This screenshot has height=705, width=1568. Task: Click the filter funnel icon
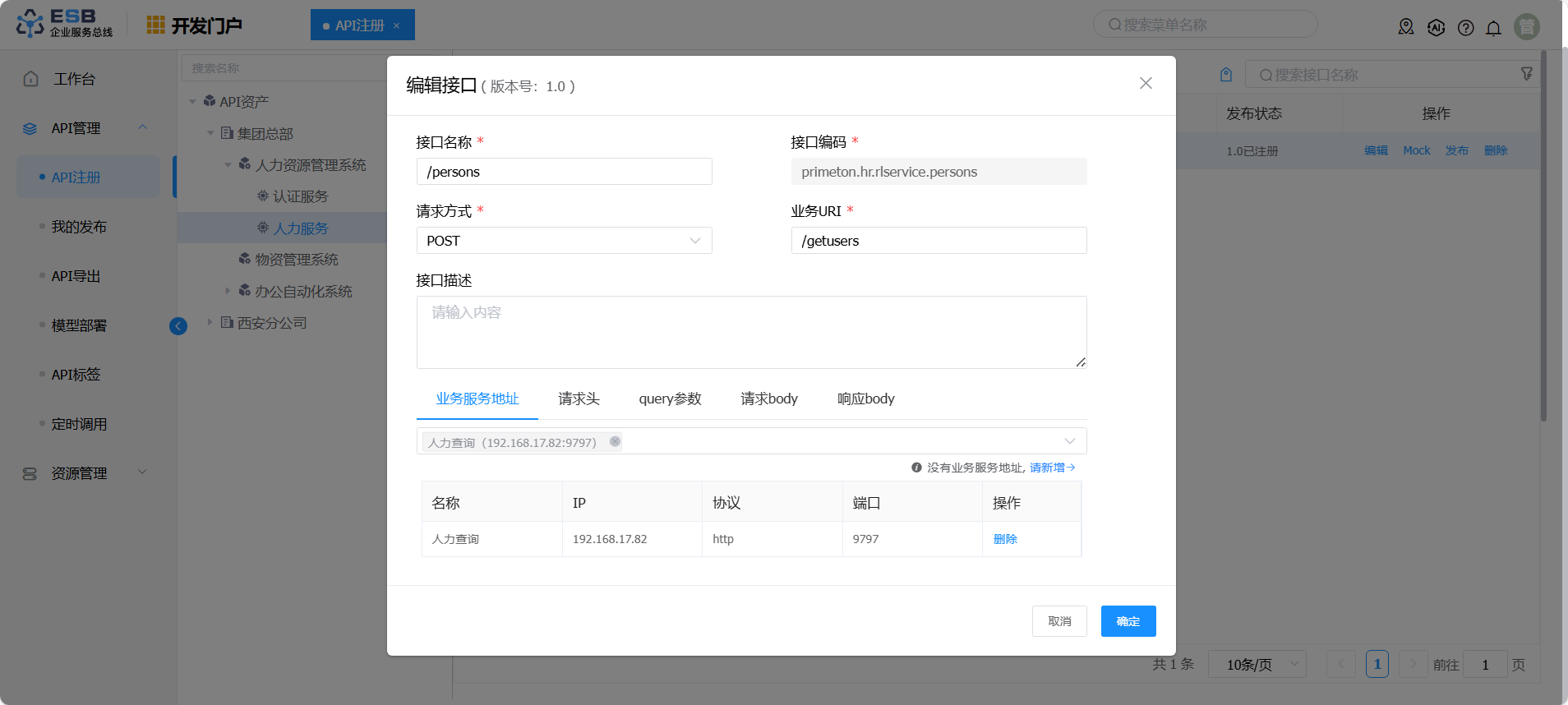pyautogui.click(x=1526, y=74)
